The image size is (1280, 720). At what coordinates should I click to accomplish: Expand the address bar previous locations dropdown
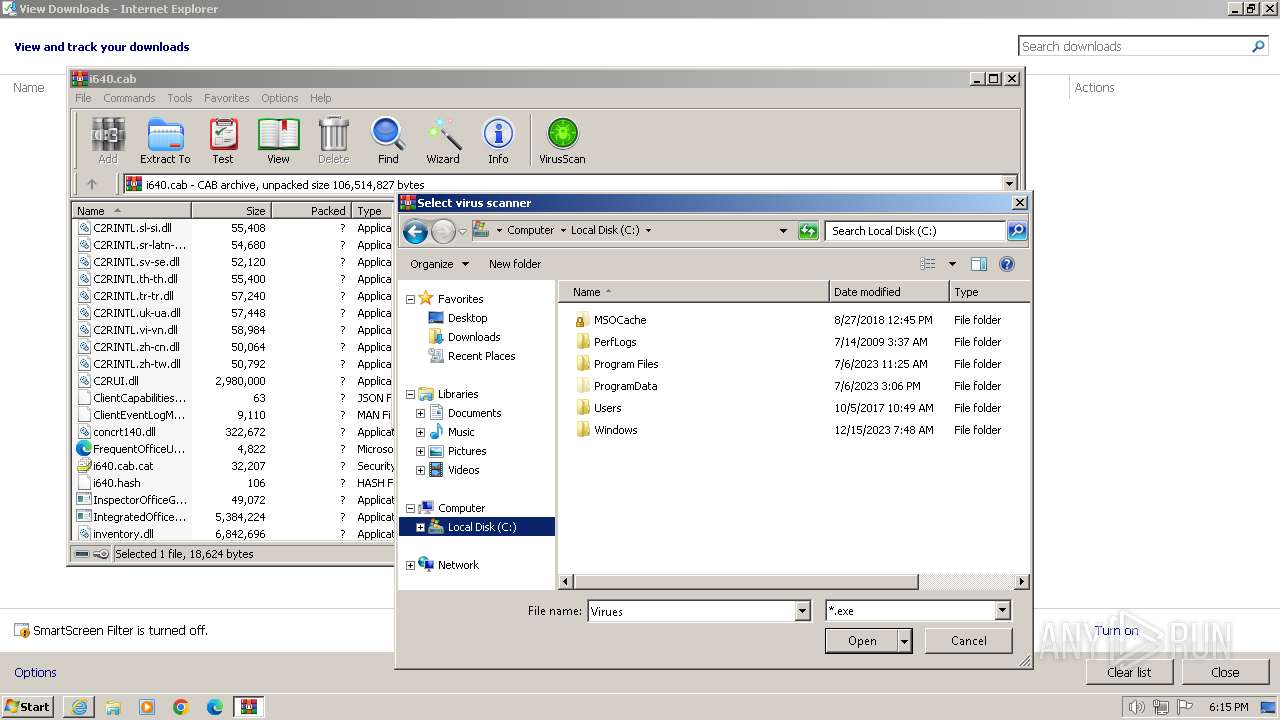pyautogui.click(x=783, y=231)
